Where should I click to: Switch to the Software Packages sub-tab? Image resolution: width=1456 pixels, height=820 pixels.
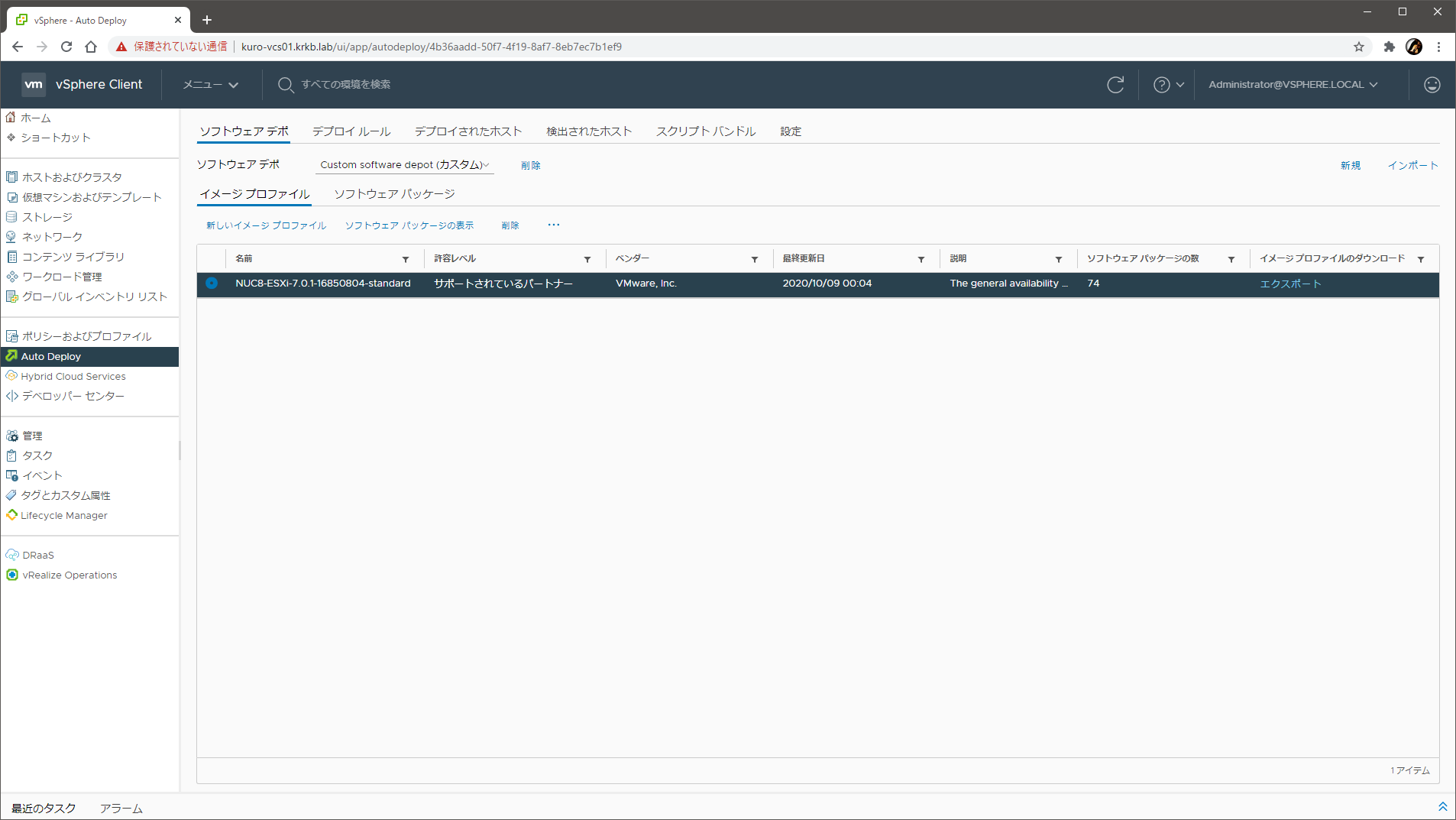click(394, 194)
